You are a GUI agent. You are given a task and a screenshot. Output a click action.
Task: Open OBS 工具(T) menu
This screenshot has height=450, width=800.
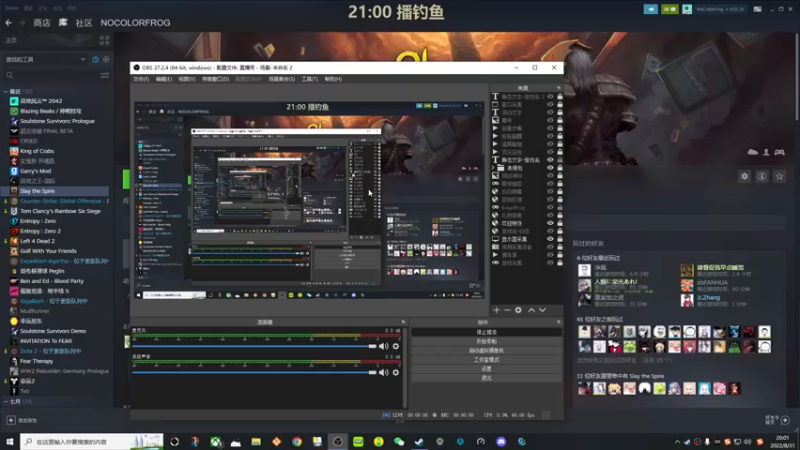point(309,79)
